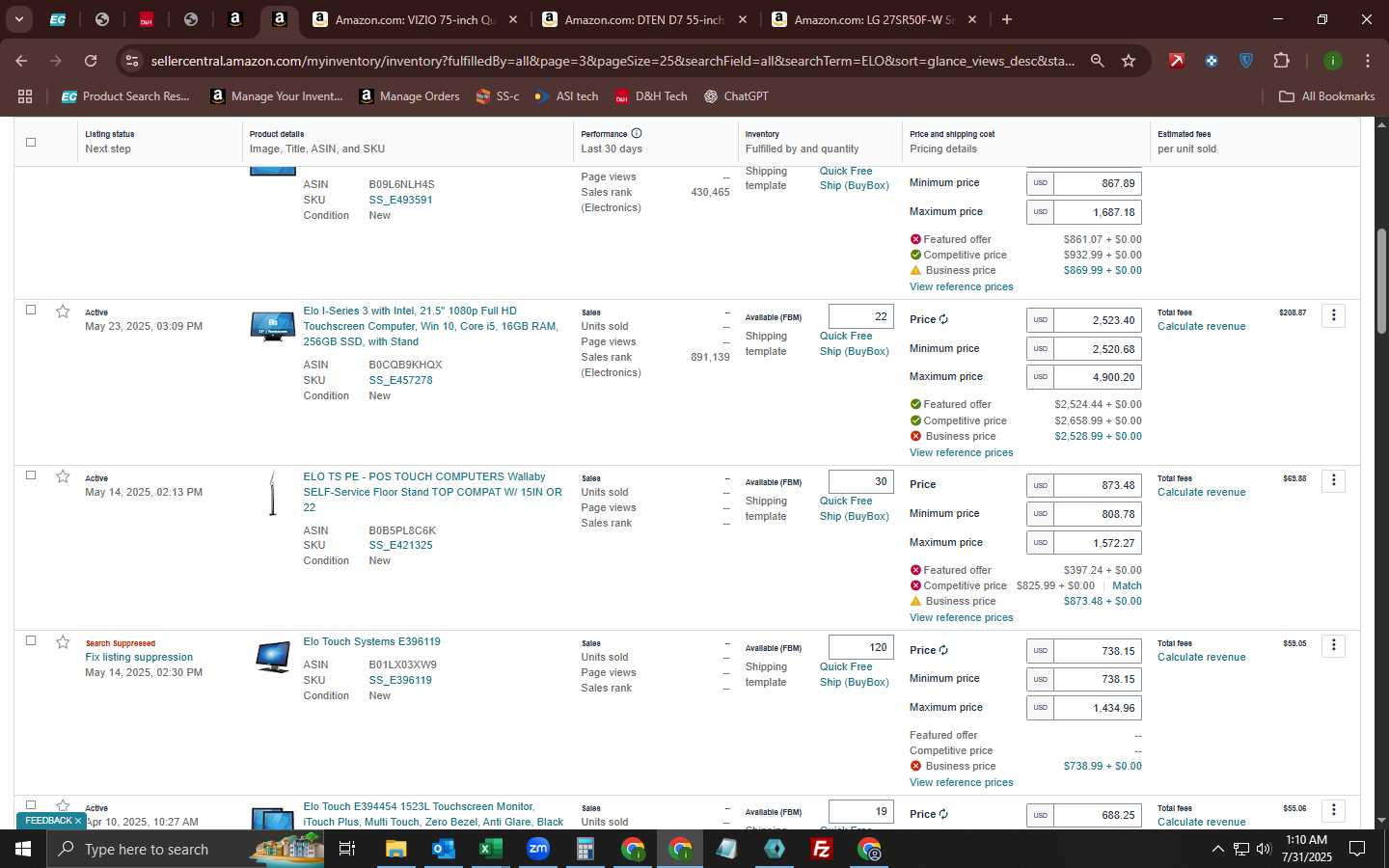Edit the price field showing 873.48
The height and width of the screenshot is (868, 1389).
point(1098,485)
